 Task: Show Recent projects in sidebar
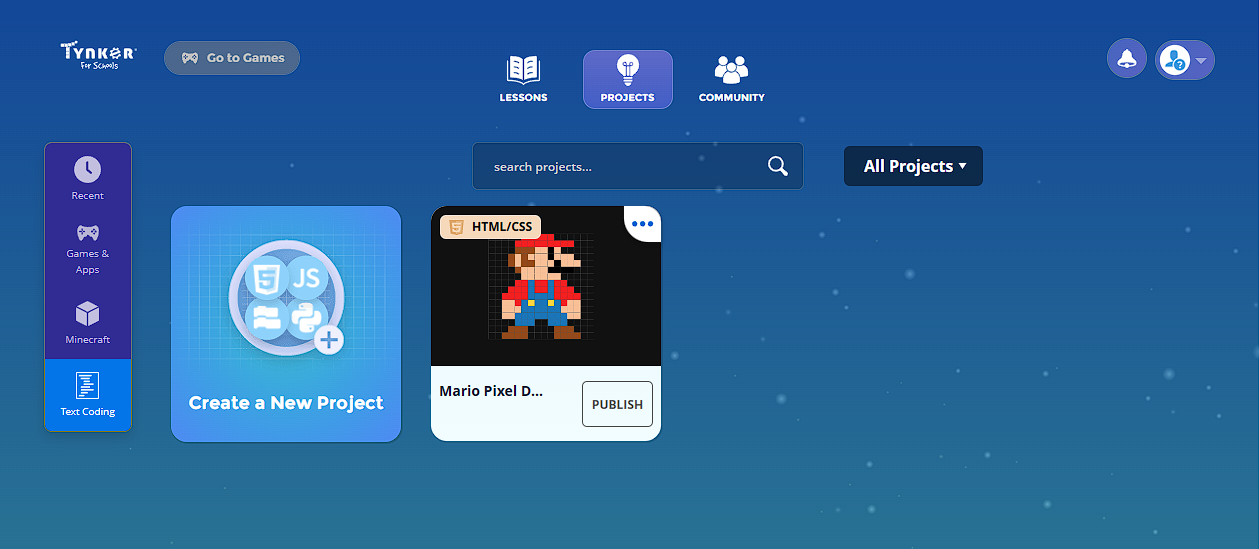88,179
